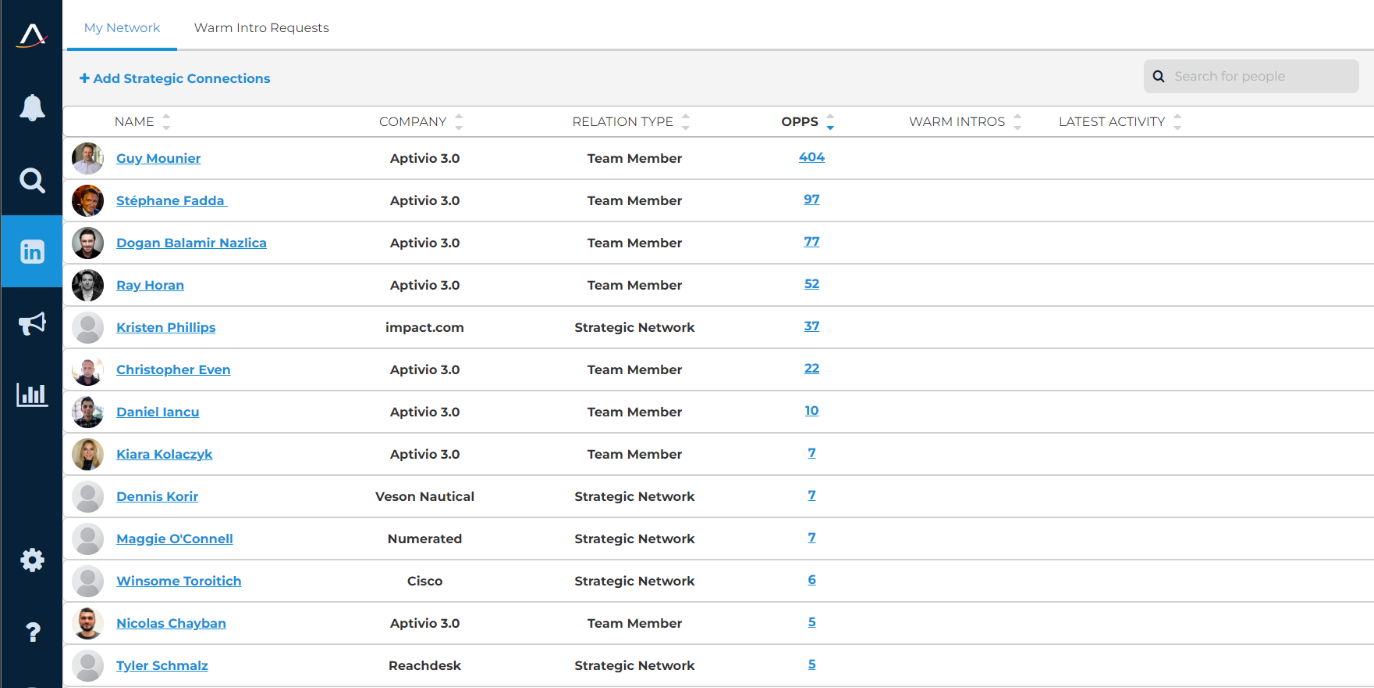
Task: Click Ray Horan's profile photo
Action: tap(88, 285)
